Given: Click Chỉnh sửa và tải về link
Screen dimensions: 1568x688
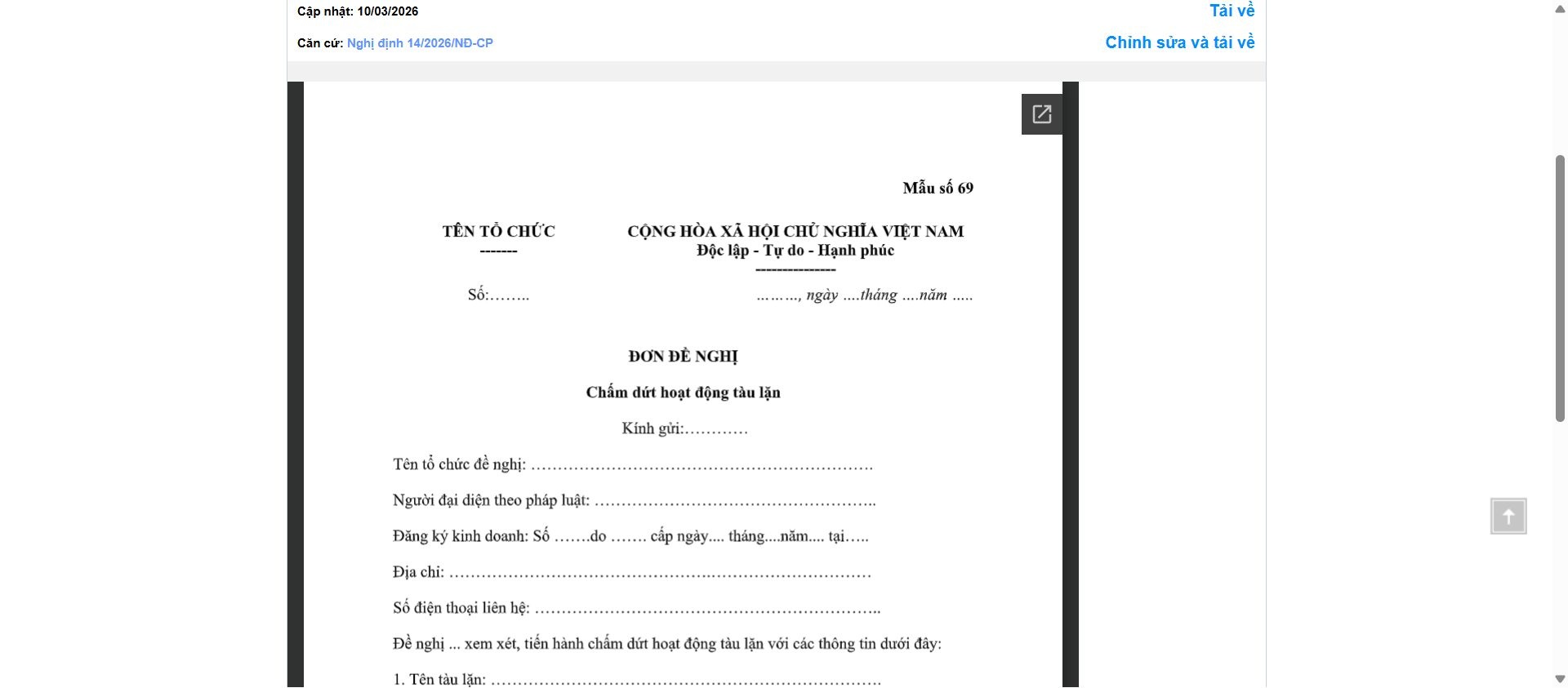Looking at the screenshot, I should (1180, 42).
